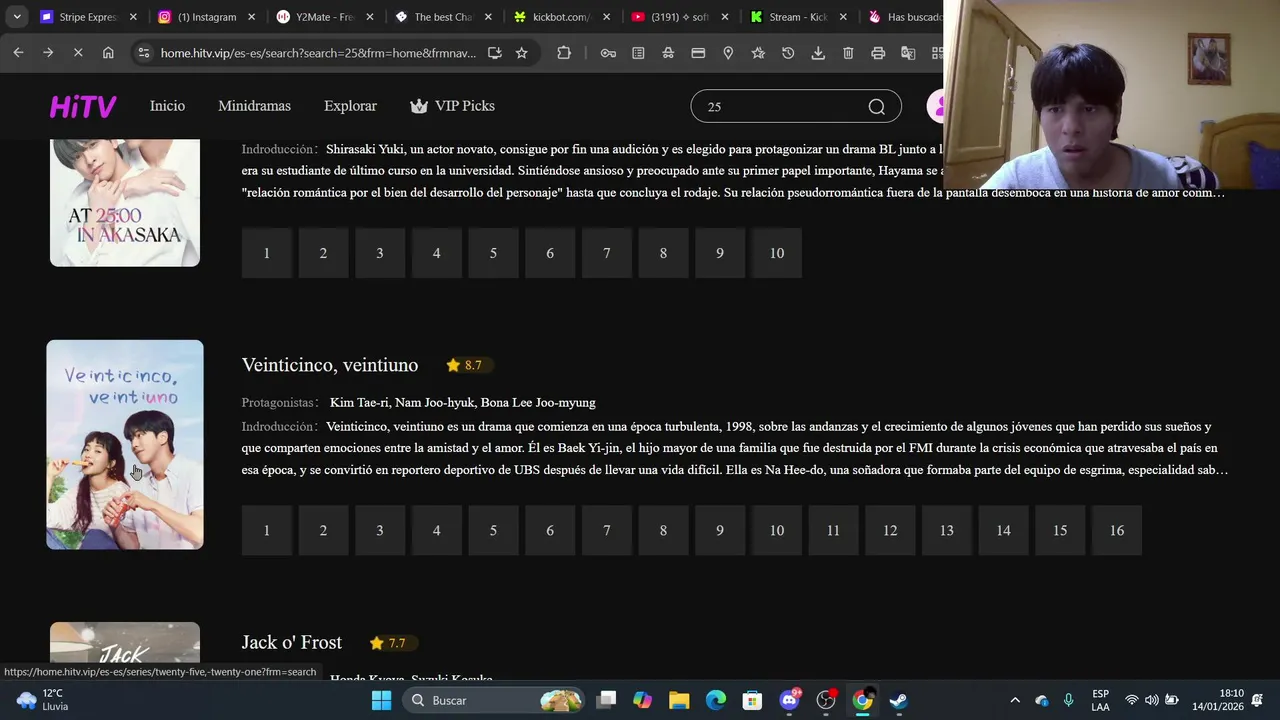Viewport: 1280px width, 720px height.
Task: Select episode 5 of At 25:00 in Akasaka
Action: (493, 253)
